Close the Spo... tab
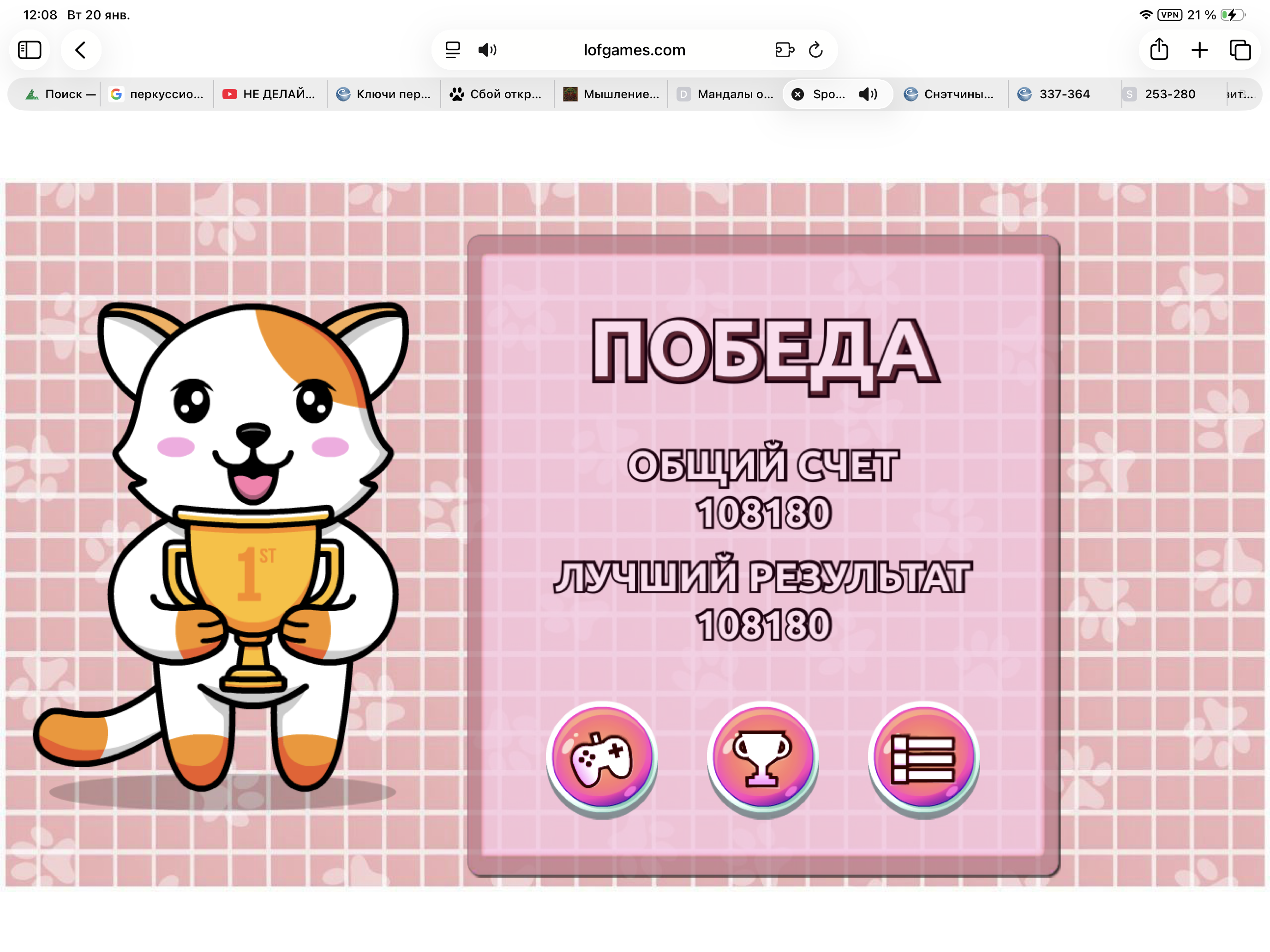The width and height of the screenshot is (1270, 952). 798,94
